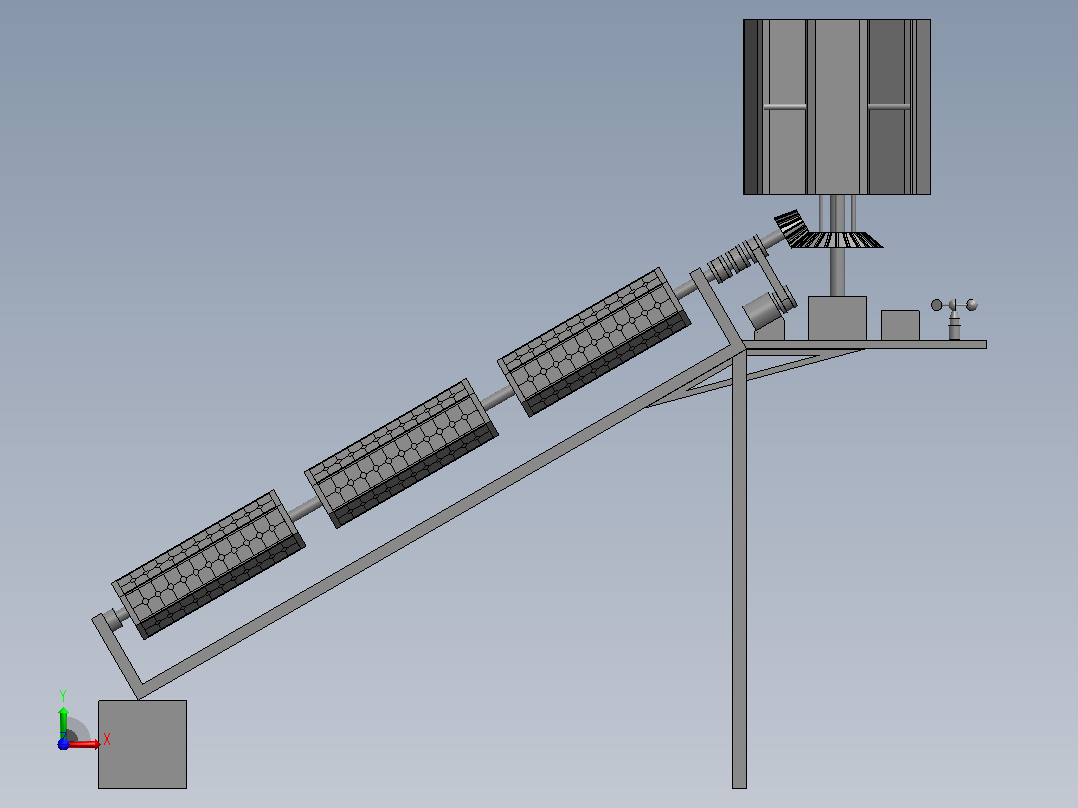Image resolution: width=1078 pixels, height=808 pixels.
Task: Select the uppermost solar panel drum
Action: click(x=594, y=342)
